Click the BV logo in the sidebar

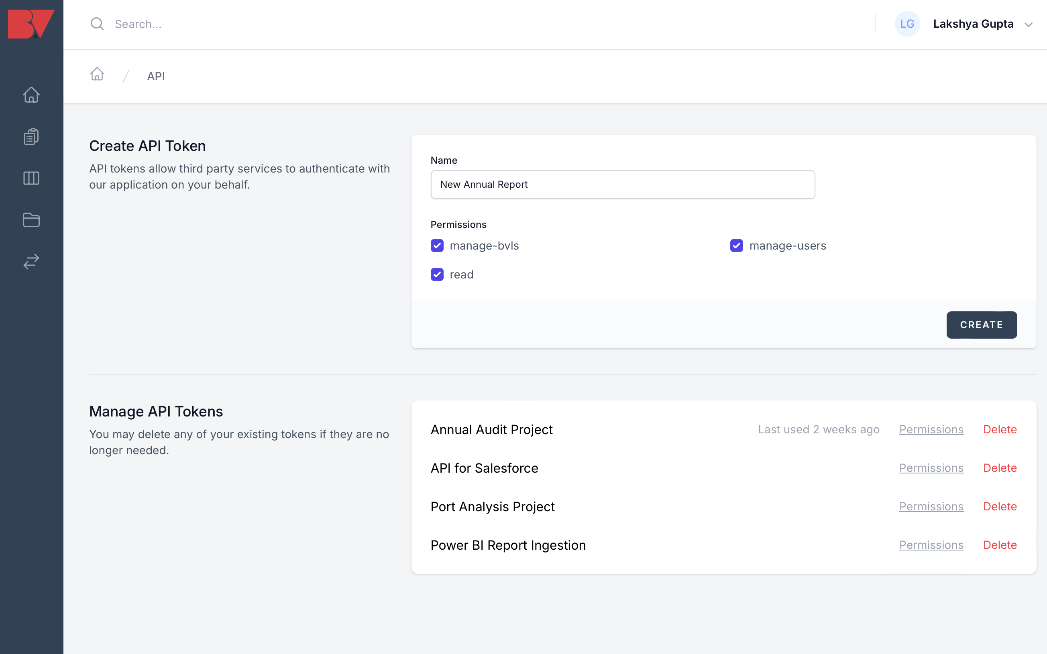click(x=31, y=24)
